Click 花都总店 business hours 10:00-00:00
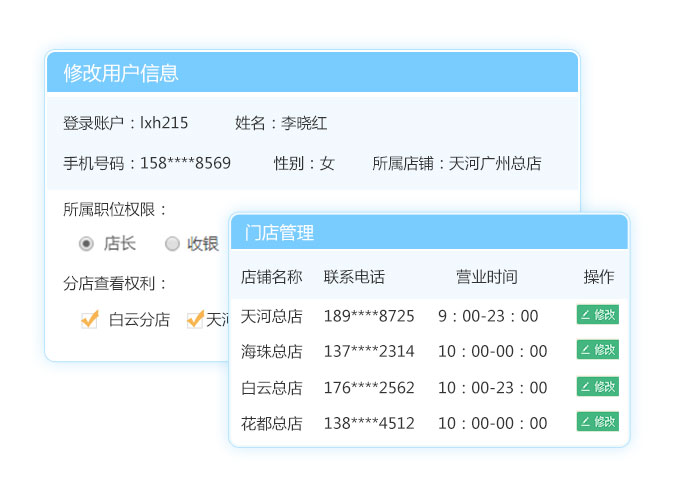This screenshot has width=692, height=497. [492, 423]
